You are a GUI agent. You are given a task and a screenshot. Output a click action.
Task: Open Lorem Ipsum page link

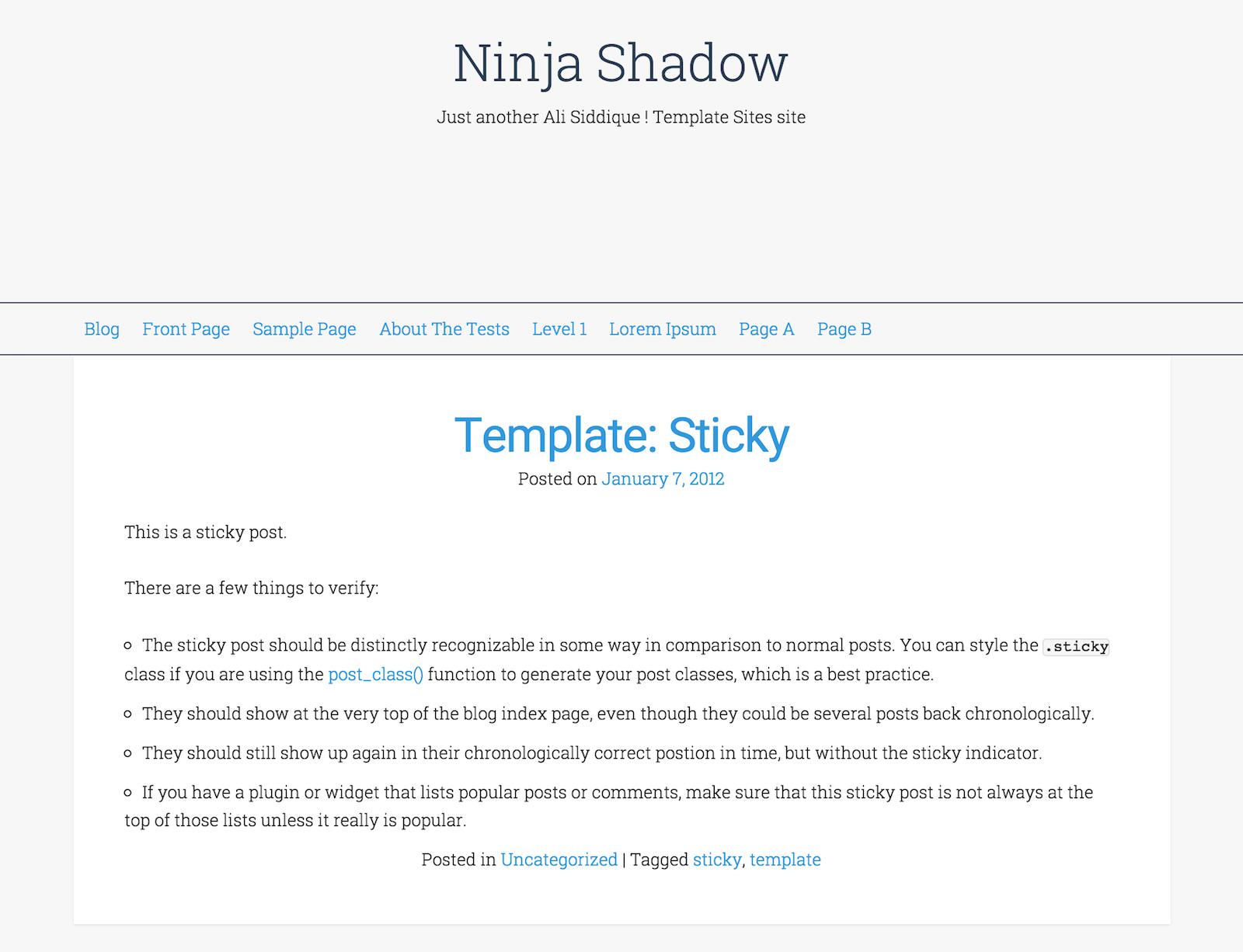663,329
